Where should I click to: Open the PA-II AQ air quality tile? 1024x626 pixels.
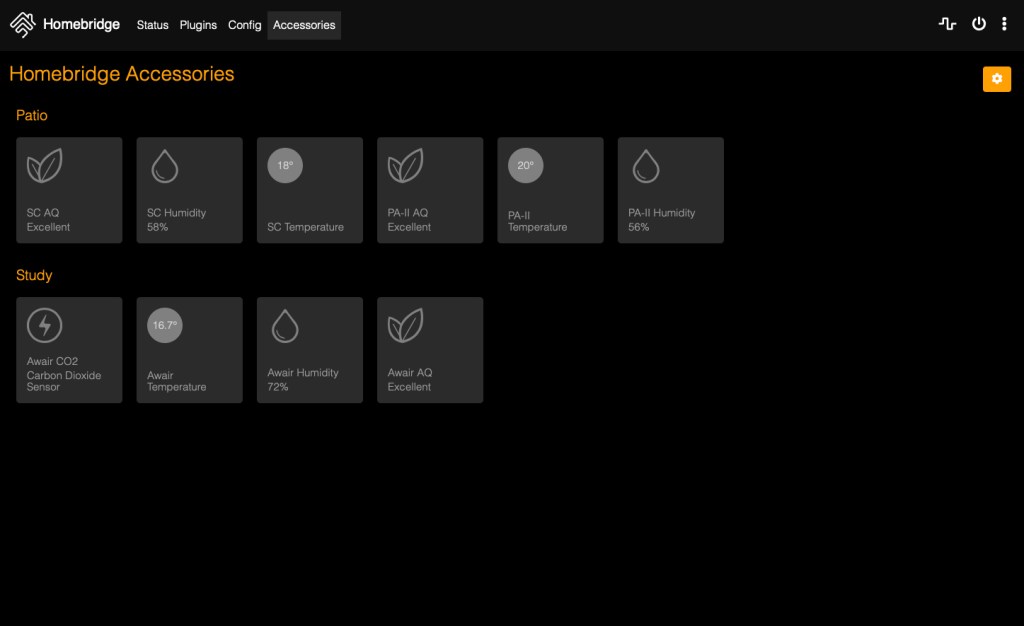430,190
